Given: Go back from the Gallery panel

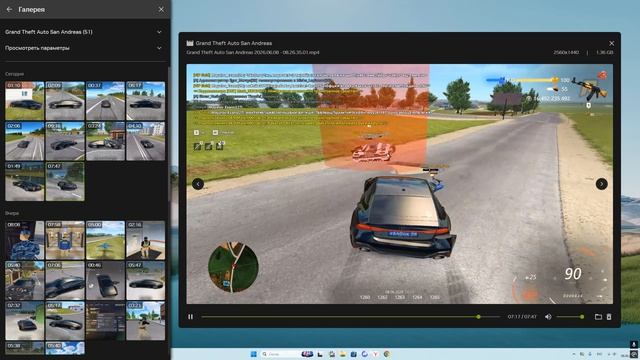Looking at the screenshot, I should (x=9, y=9).
